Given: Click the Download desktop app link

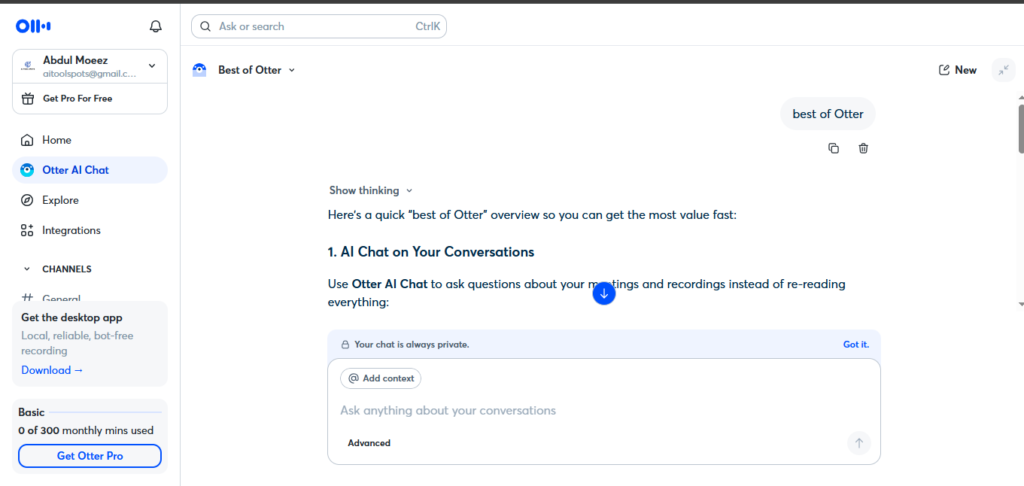Looking at the screenshot, I should [52, 370].
